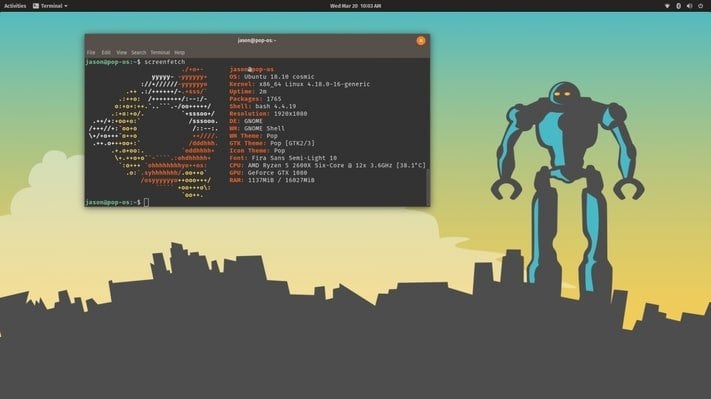Click the 'Font: Fira Sans Semi-Light 10' line

click(x=283, y=158)
